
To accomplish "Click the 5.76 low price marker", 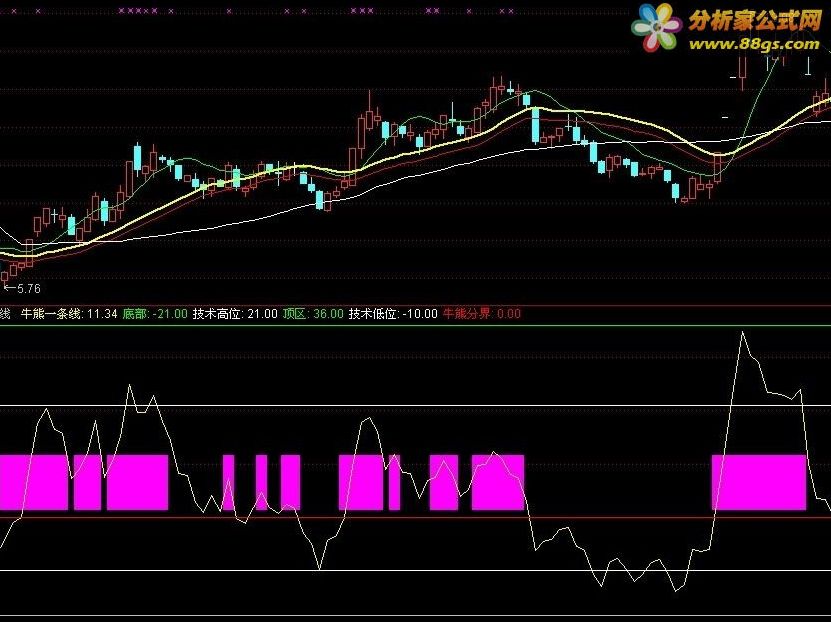I will pyautogui.click(x=23, y=289).
